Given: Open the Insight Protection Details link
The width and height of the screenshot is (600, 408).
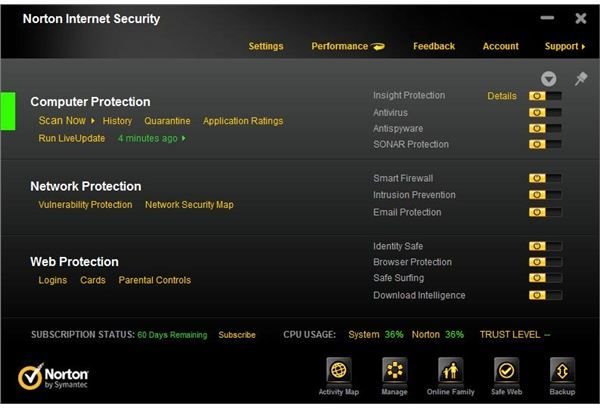Looking at the screenshot, I should tap(502, 96).
